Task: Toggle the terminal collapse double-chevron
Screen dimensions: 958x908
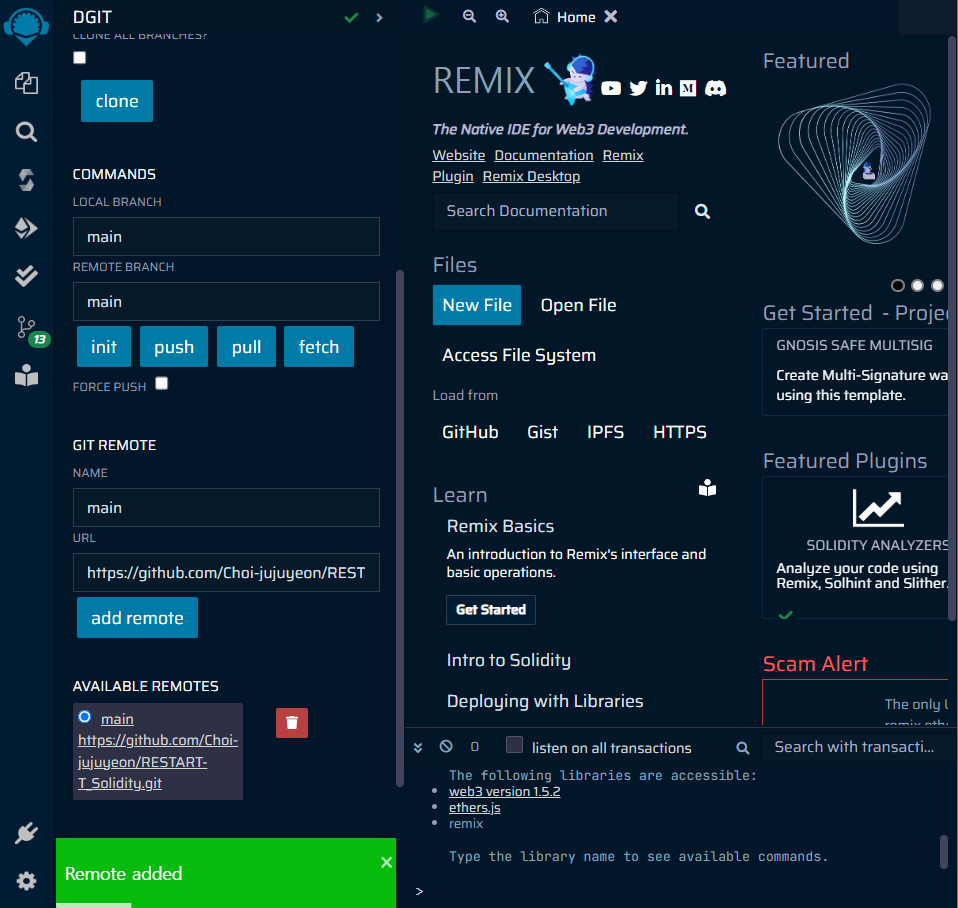Action: click(418, 747)
